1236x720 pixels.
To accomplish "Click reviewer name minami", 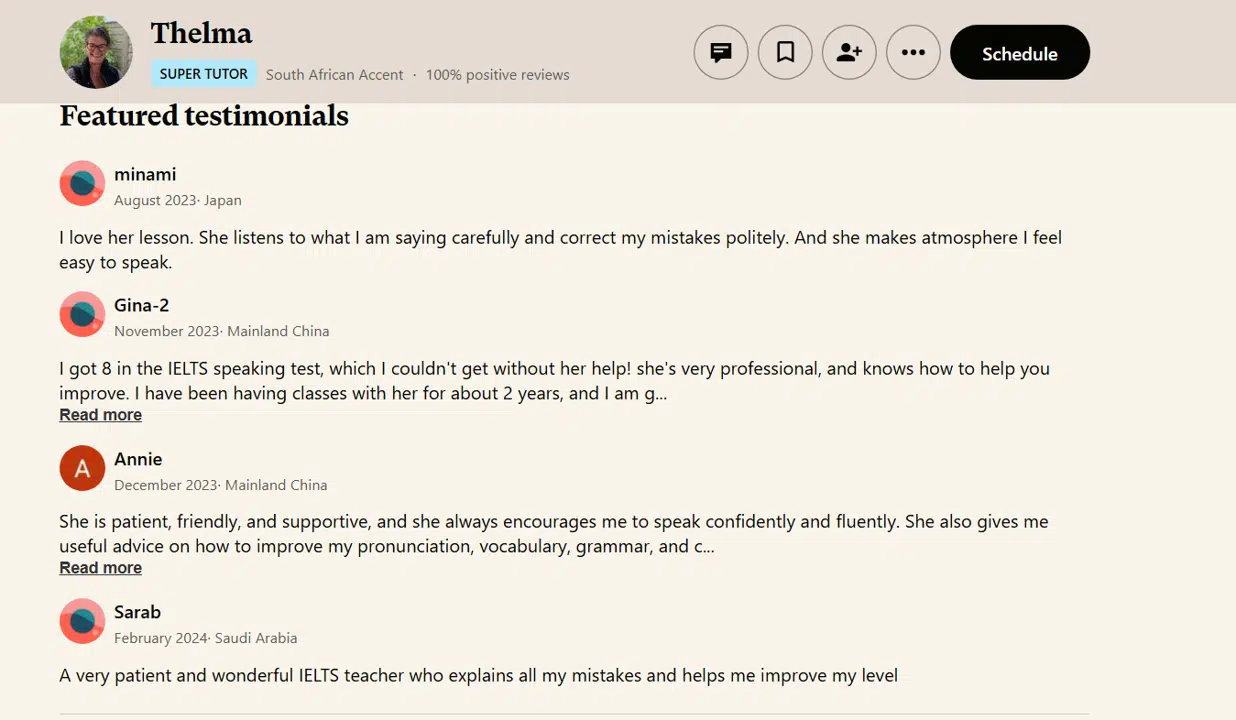I will [145, 174].
